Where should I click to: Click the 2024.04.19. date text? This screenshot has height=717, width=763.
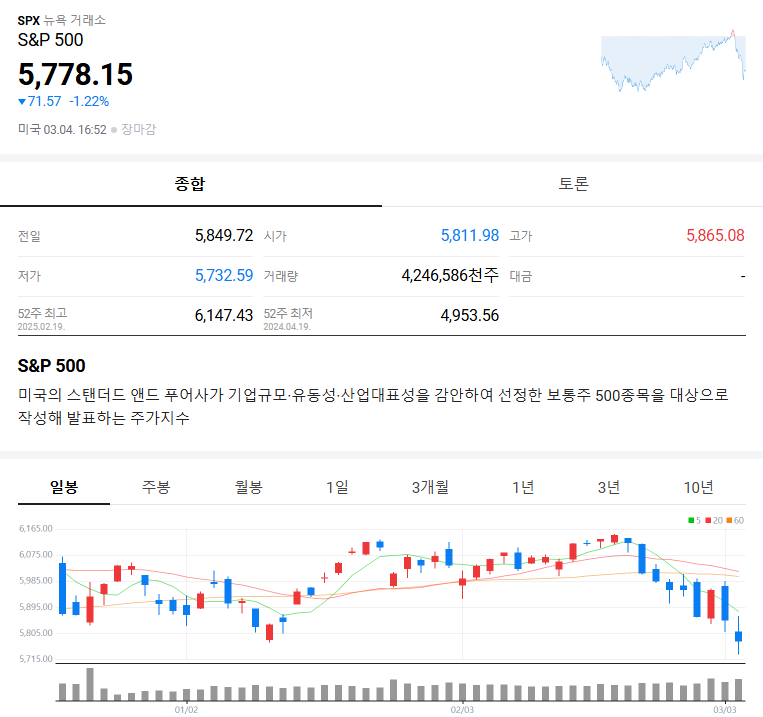[x=287, y=327]
